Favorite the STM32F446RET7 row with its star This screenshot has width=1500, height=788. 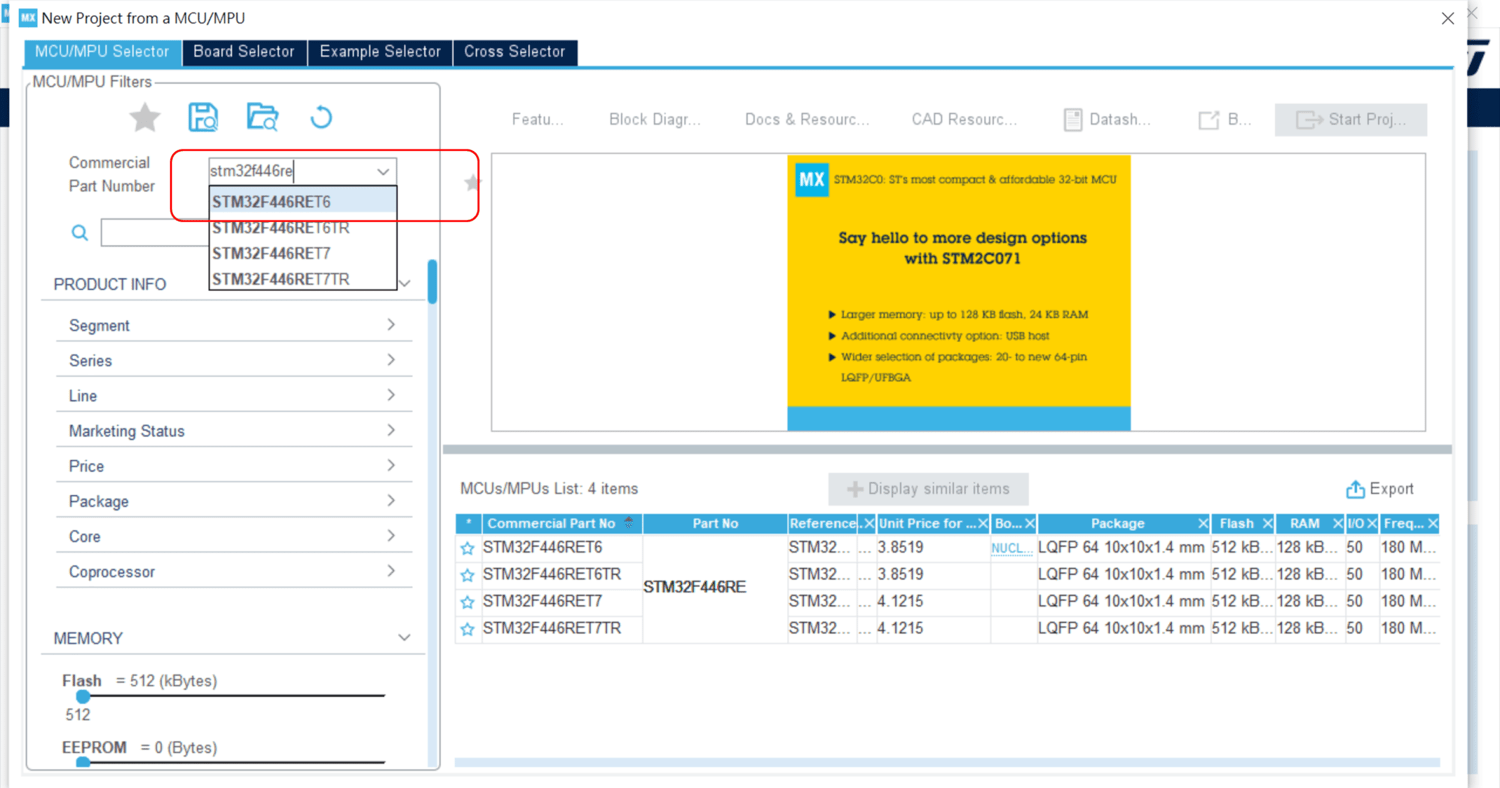coord(467,603)
